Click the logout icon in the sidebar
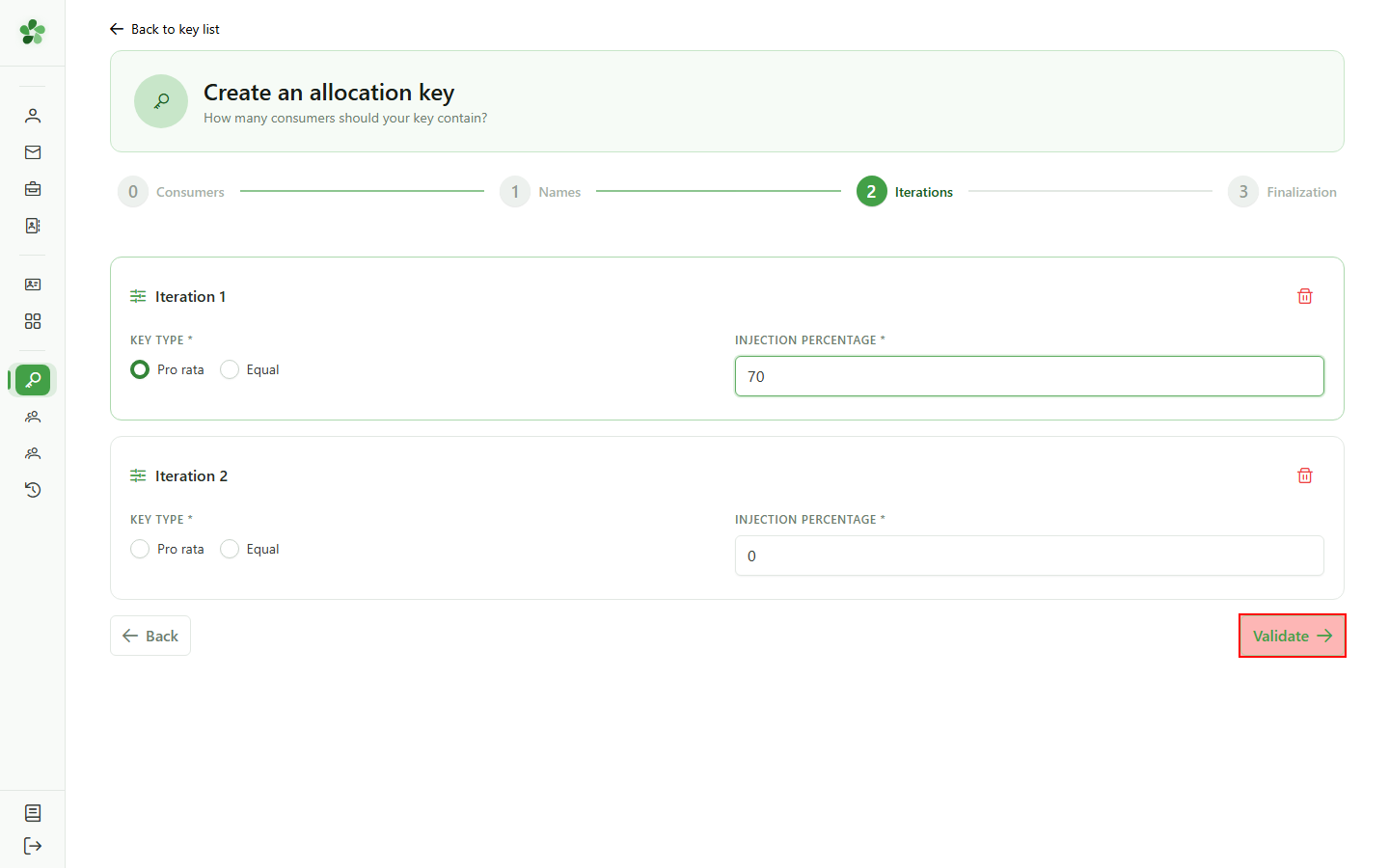The width and height of the screenshot is (1389, 868). [33, 846]
